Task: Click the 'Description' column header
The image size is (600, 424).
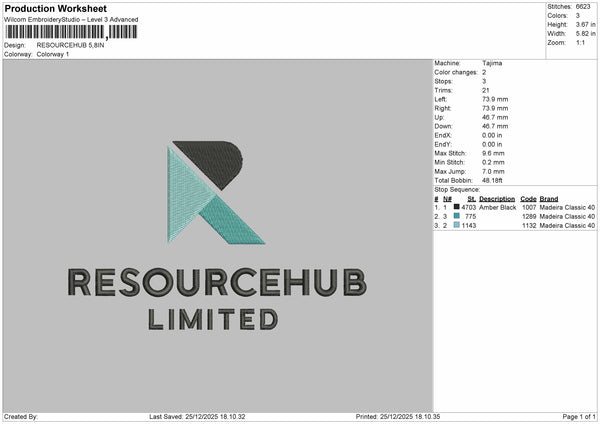Action: point(497,199)
